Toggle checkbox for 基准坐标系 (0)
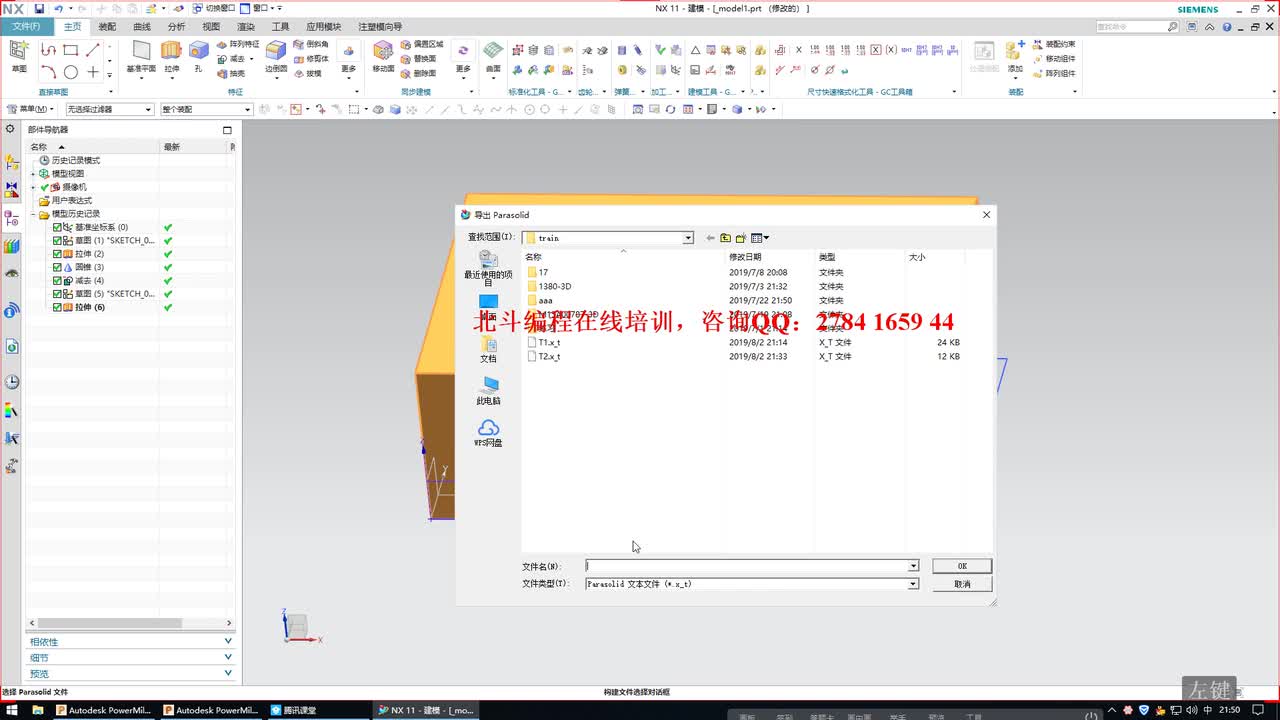 [x=57, y=227]
